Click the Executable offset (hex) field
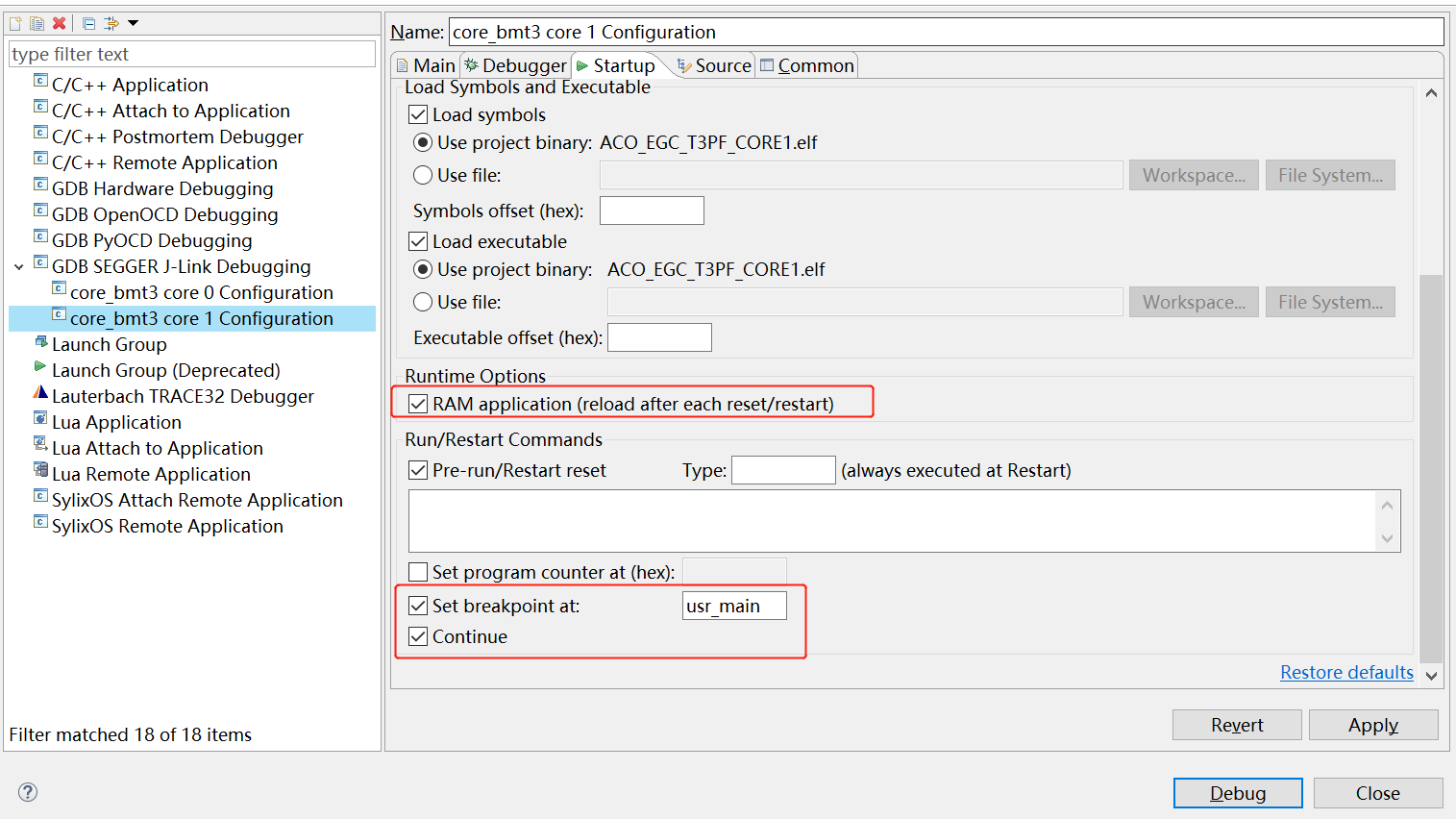1456x819 pixels. 659,337
